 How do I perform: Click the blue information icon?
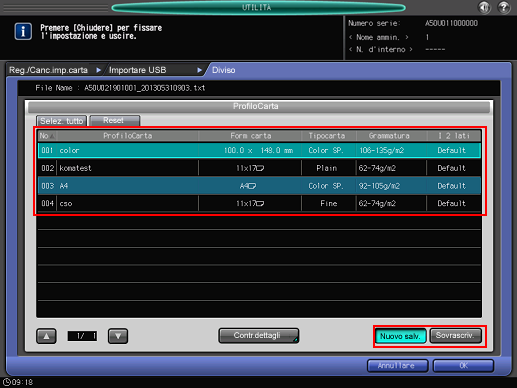tap(23, 32)
